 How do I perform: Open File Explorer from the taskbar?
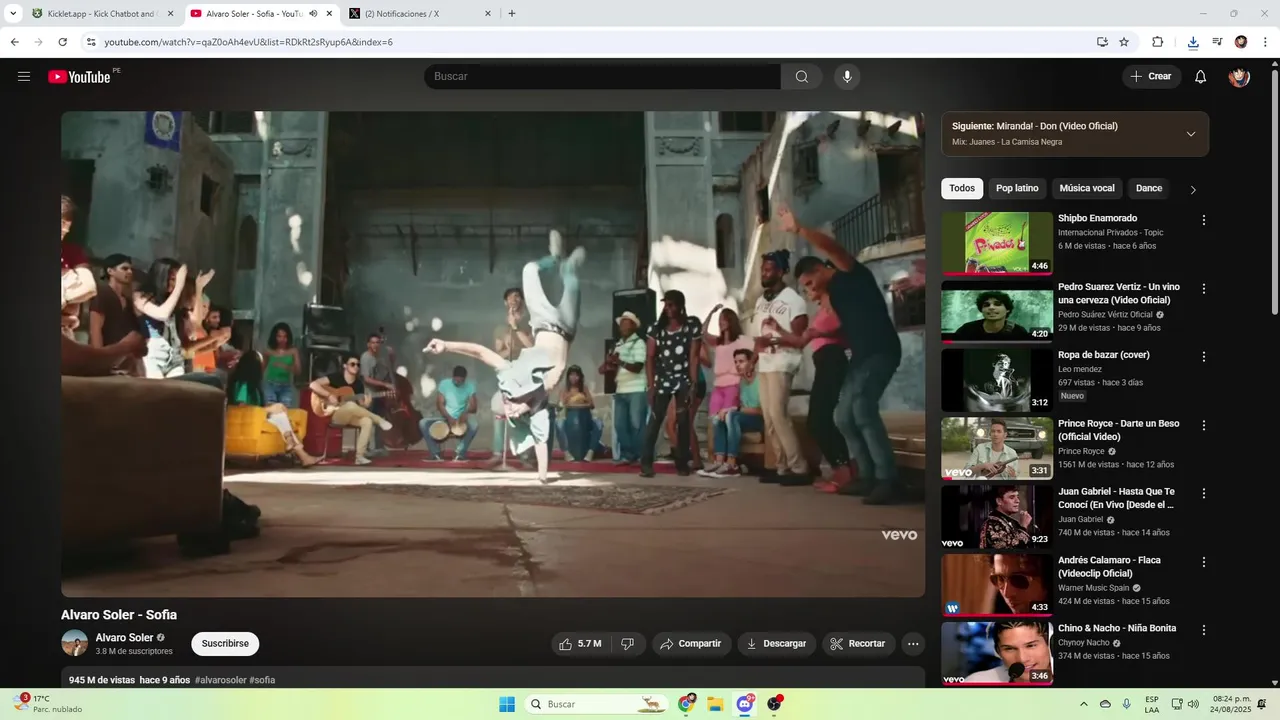click(715, 704)
